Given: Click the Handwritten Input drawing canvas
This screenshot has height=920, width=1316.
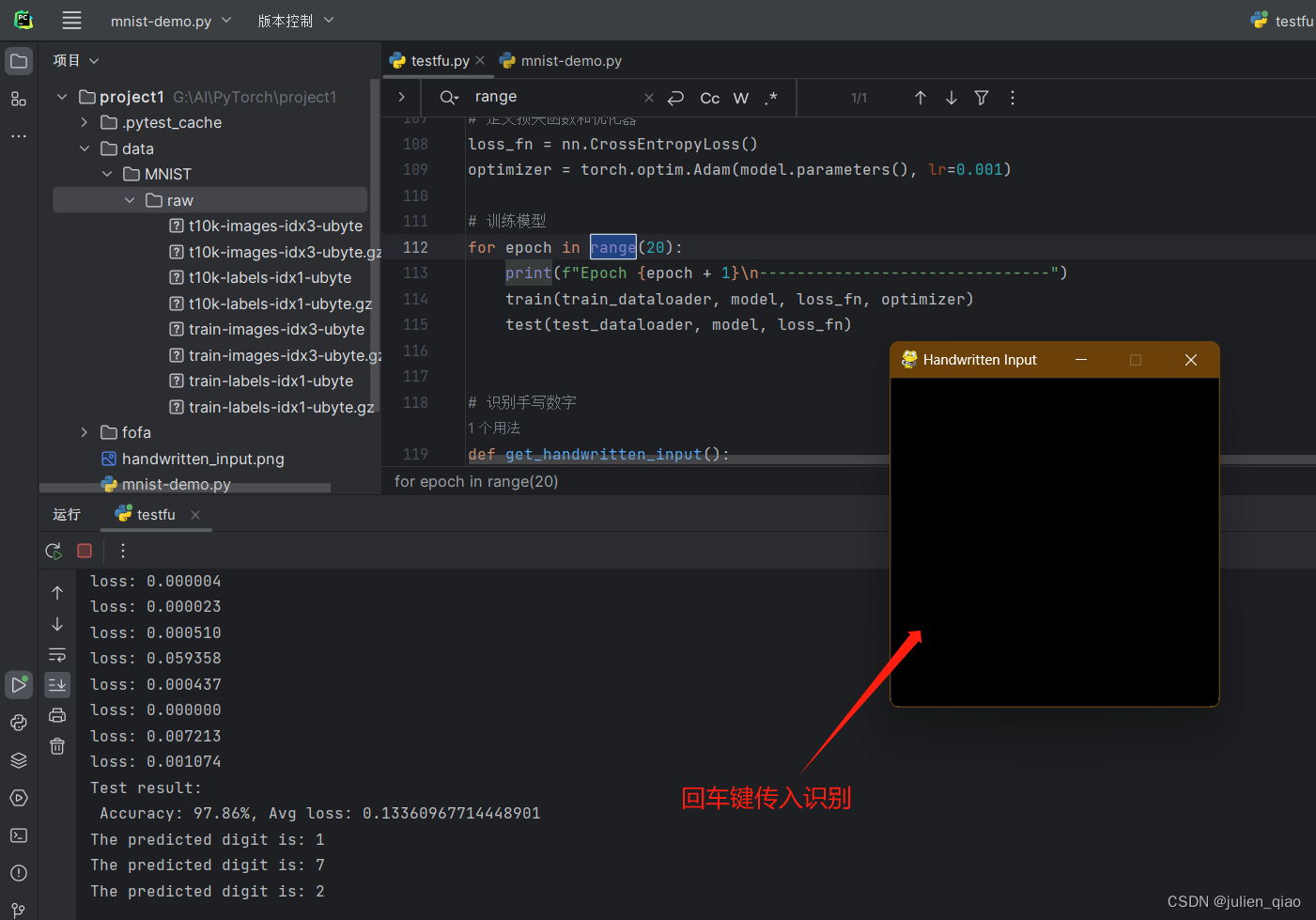Looking at the screenshot, I should tap(1054, 541).
